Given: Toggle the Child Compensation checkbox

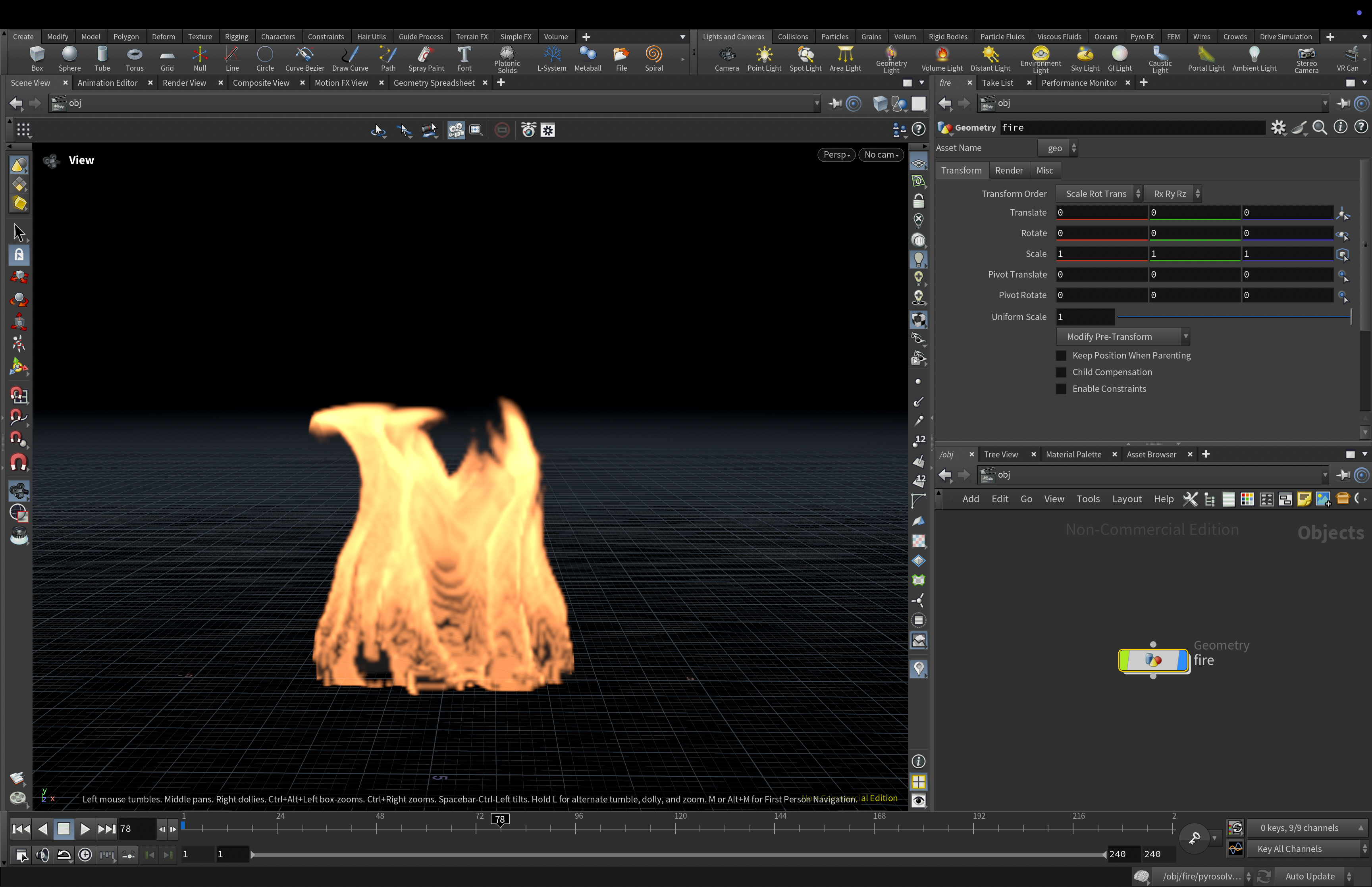Looking at the screenshot, I should pyautogui.click(x=1060, y=372).
